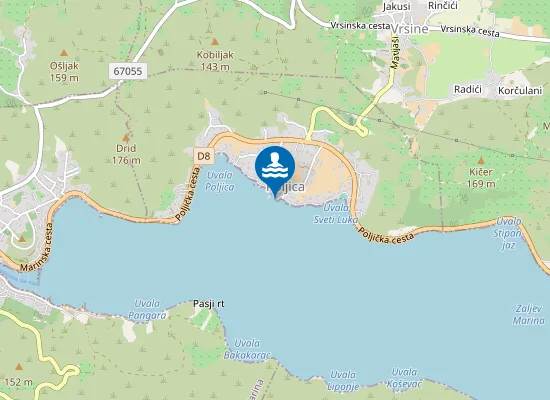This screenshot has width=550, height=400.
Task: Click the Uvala Poljica bay label
Action: 220,181
